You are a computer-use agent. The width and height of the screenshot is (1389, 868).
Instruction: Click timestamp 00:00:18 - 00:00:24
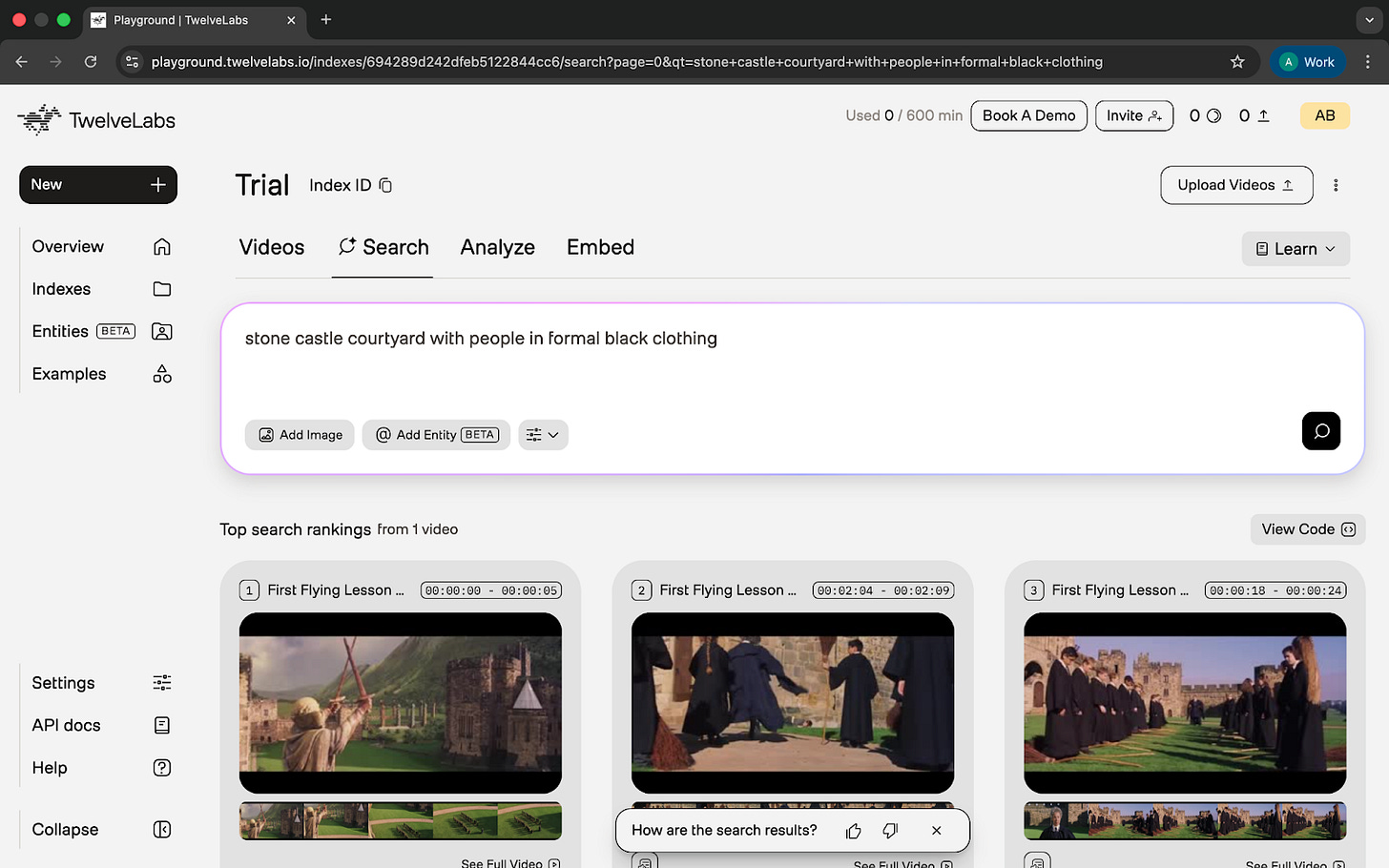coord(1275,590)
